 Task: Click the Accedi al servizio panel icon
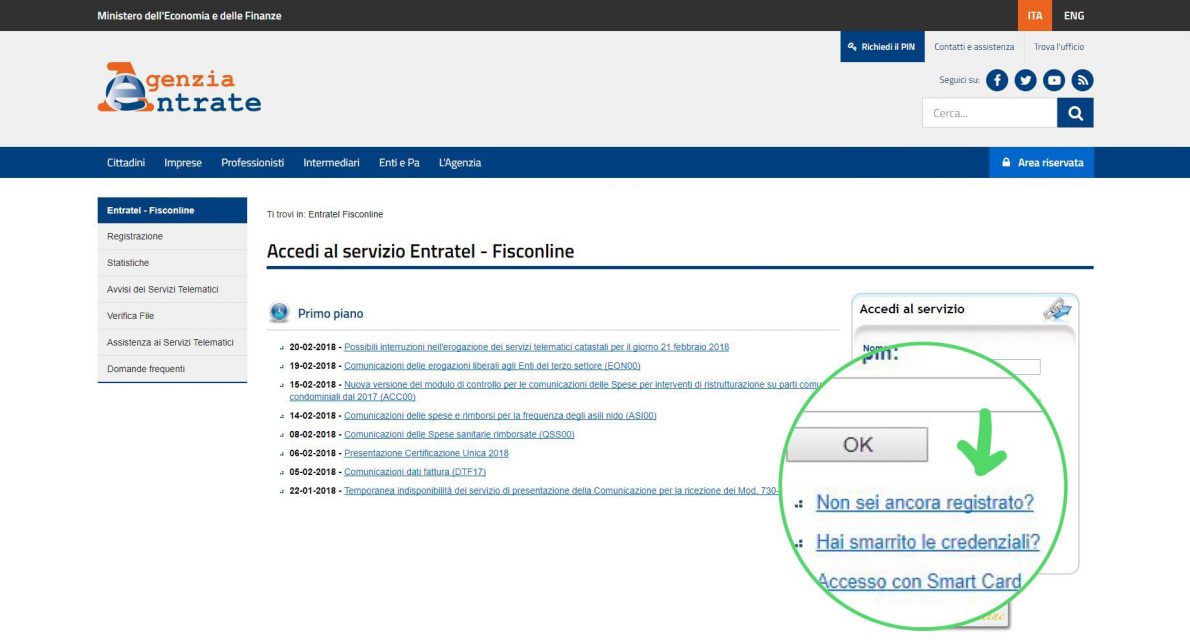[x=1056, y=309]
